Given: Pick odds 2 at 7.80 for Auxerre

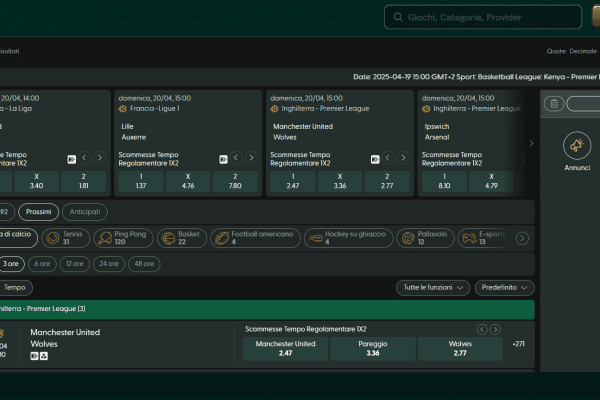Looking at the screenshot, I should coord(235,181).
